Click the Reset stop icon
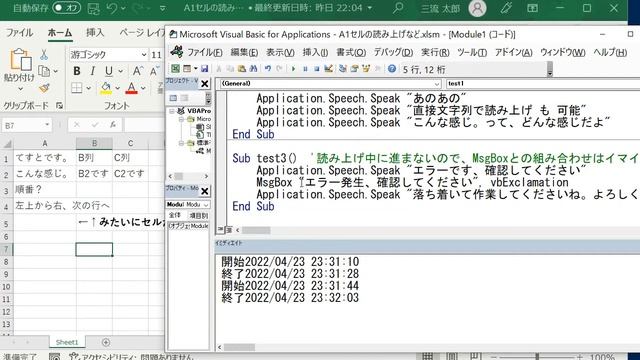640x360 pixels. coord(316,69)
